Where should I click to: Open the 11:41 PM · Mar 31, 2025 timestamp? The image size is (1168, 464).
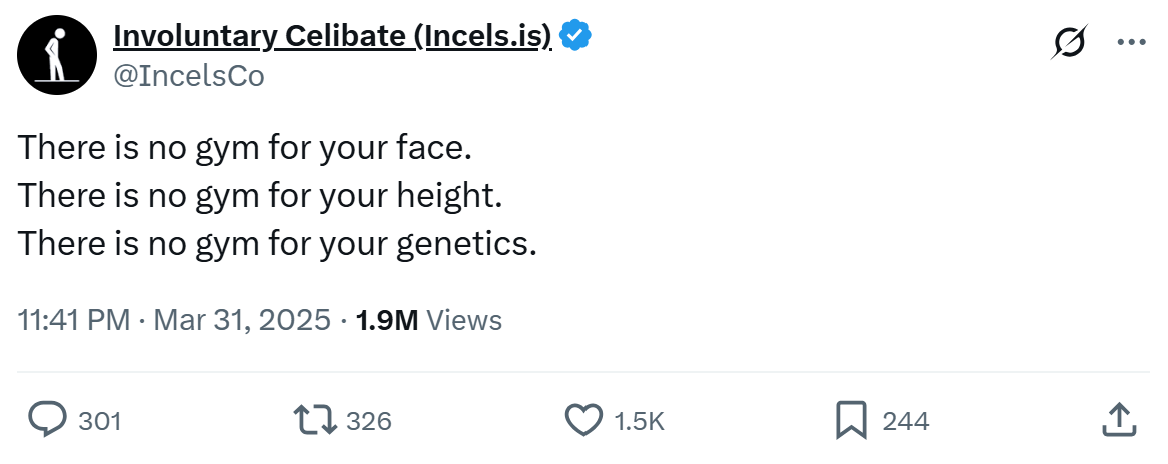174,320
